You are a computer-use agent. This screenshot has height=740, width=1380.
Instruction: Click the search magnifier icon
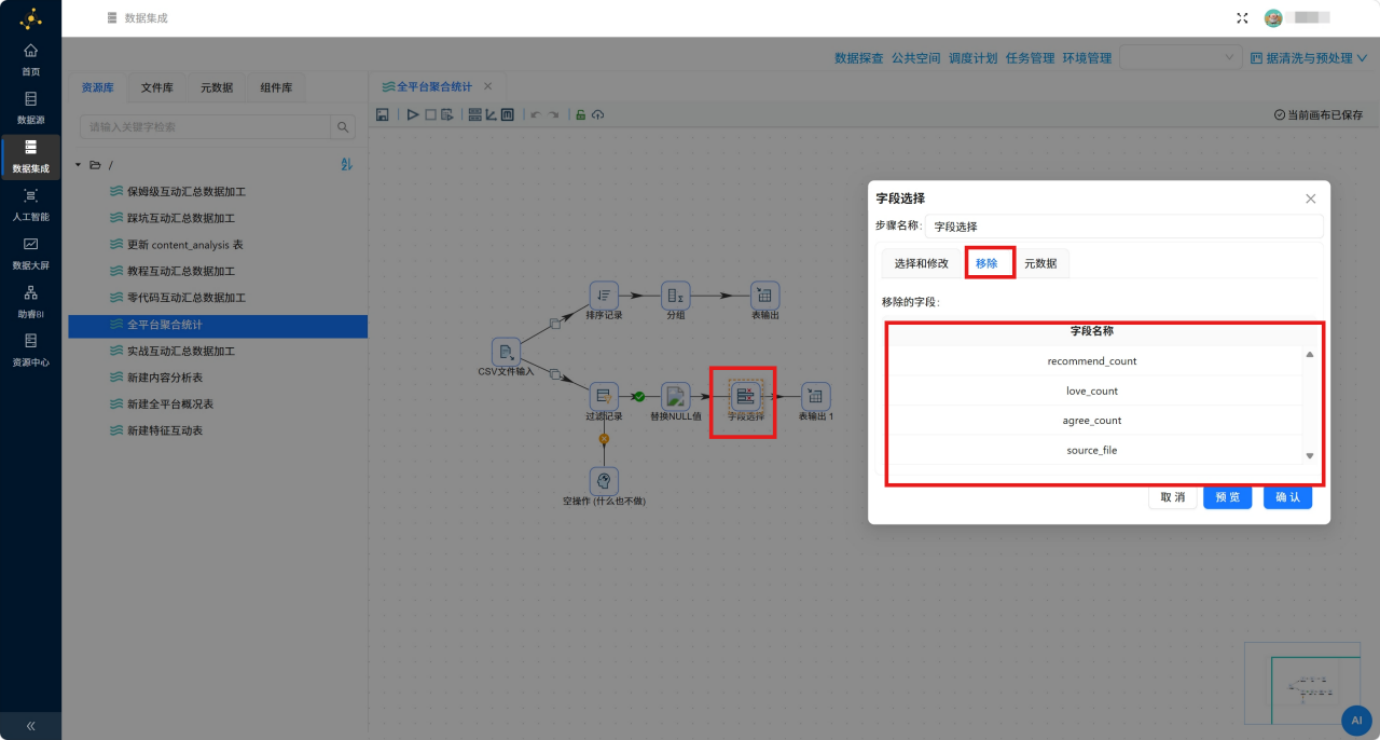pos(343,127)
